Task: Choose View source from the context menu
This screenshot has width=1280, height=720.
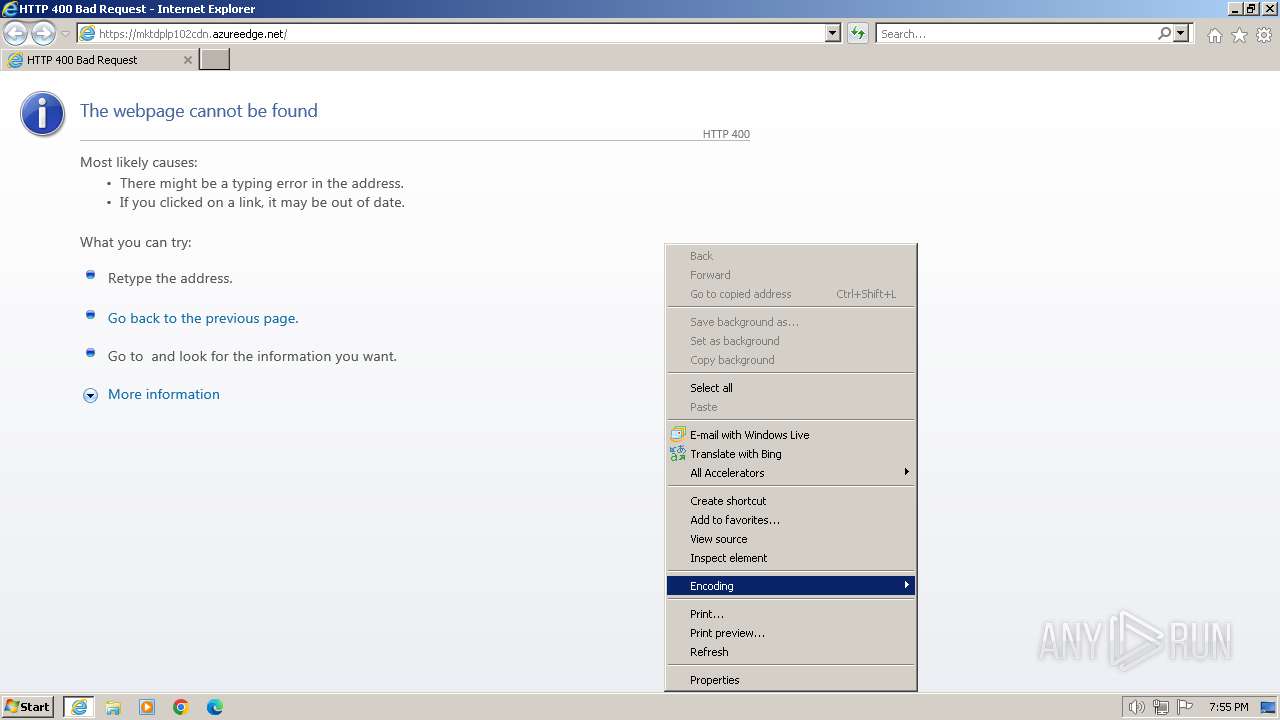Action: coord(791,539)
